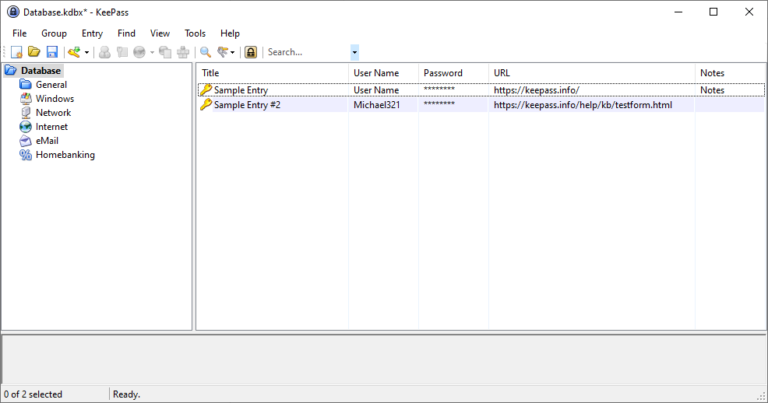The image size is (768, 403).
Task: Click the Perform Auto-Type toolbar icon
Action: coord(183,52)
